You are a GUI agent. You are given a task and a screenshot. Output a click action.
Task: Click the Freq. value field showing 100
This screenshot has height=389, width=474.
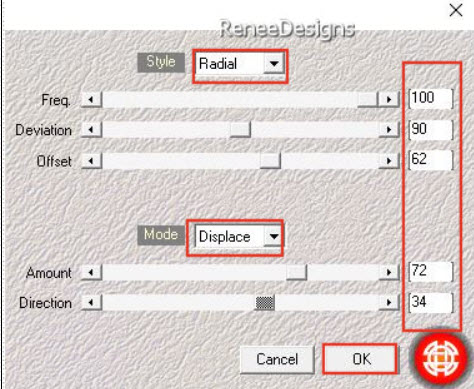point(431,98)
